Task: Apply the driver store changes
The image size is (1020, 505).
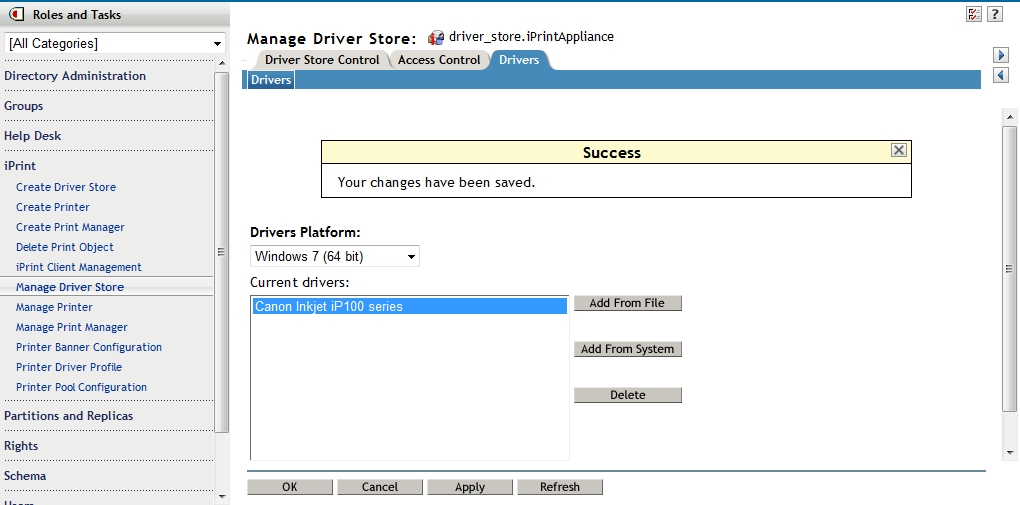Action: coord(470,487)
